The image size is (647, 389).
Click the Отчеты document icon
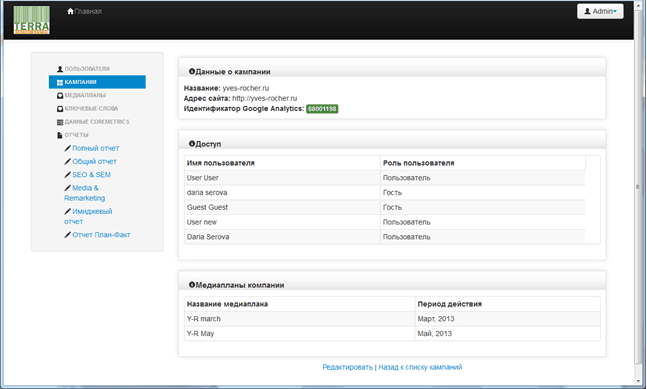pyautogui.click(x=60, y=135)
